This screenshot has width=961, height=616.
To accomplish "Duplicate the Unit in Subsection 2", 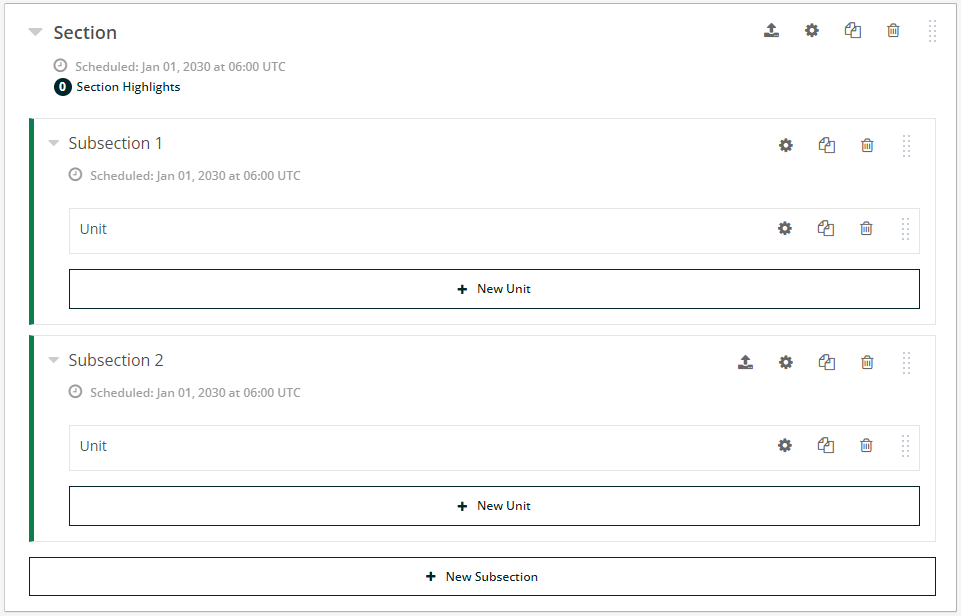I will [x=826, y=446].
